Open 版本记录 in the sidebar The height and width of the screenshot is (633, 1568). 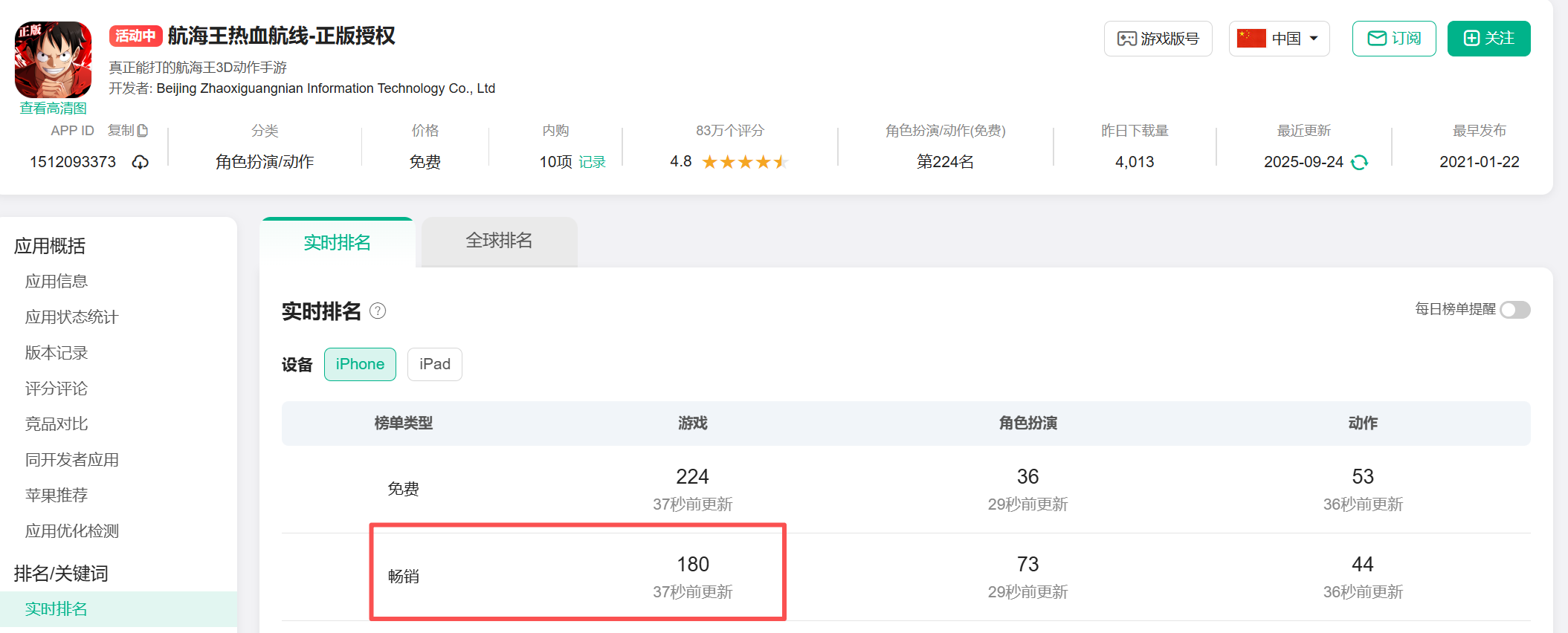[57, 353]
